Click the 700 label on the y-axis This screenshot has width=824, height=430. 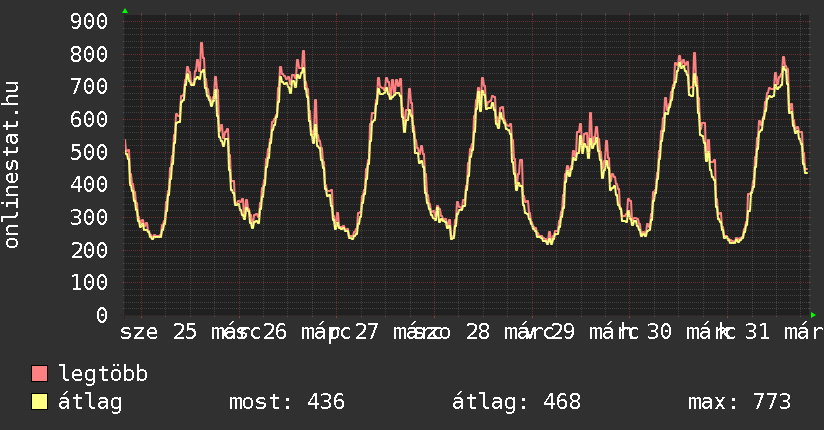pos(90,86)
